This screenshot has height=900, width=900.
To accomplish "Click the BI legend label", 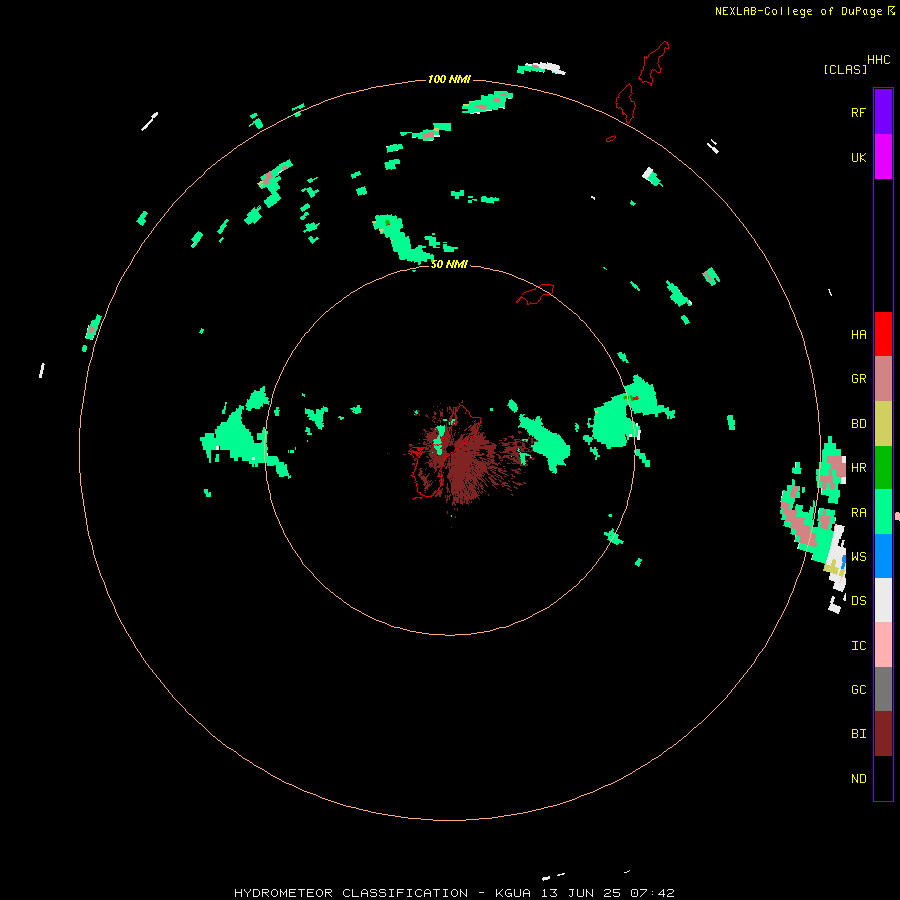I will point(858,734).
